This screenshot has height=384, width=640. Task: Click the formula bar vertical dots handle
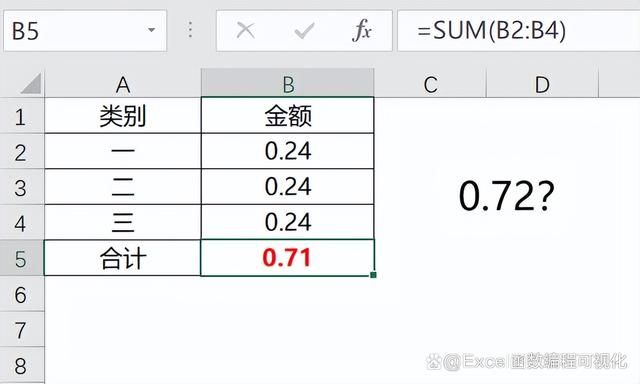(x=190, y=30)
